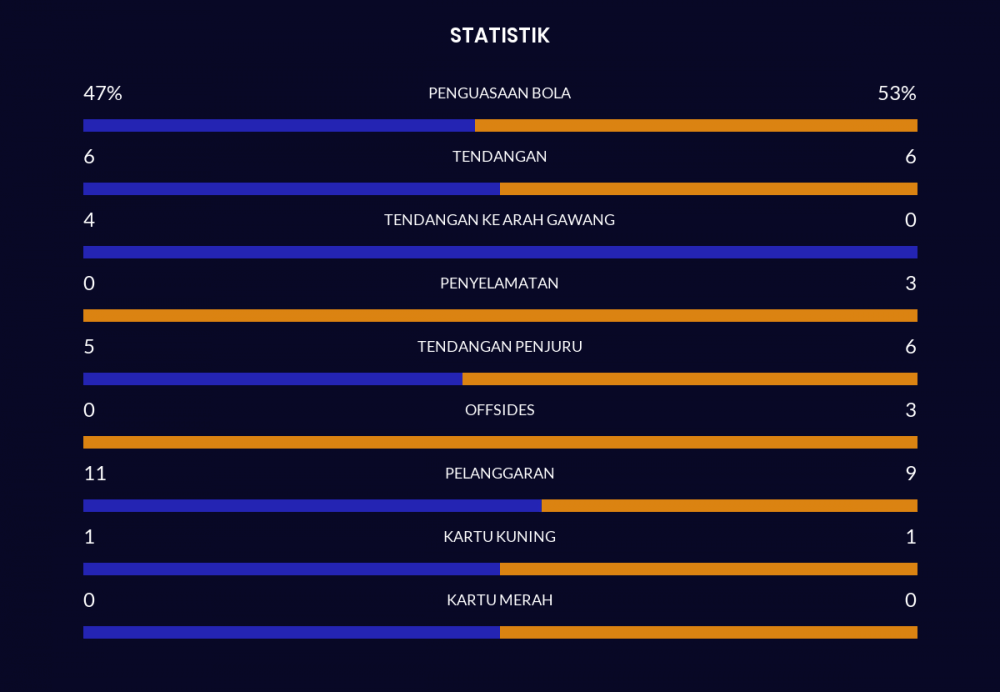Click the orange part of the Pelanggaran bar
Image resolution: width=1000 pixels, height=692 pixels.
pos(729,506)
